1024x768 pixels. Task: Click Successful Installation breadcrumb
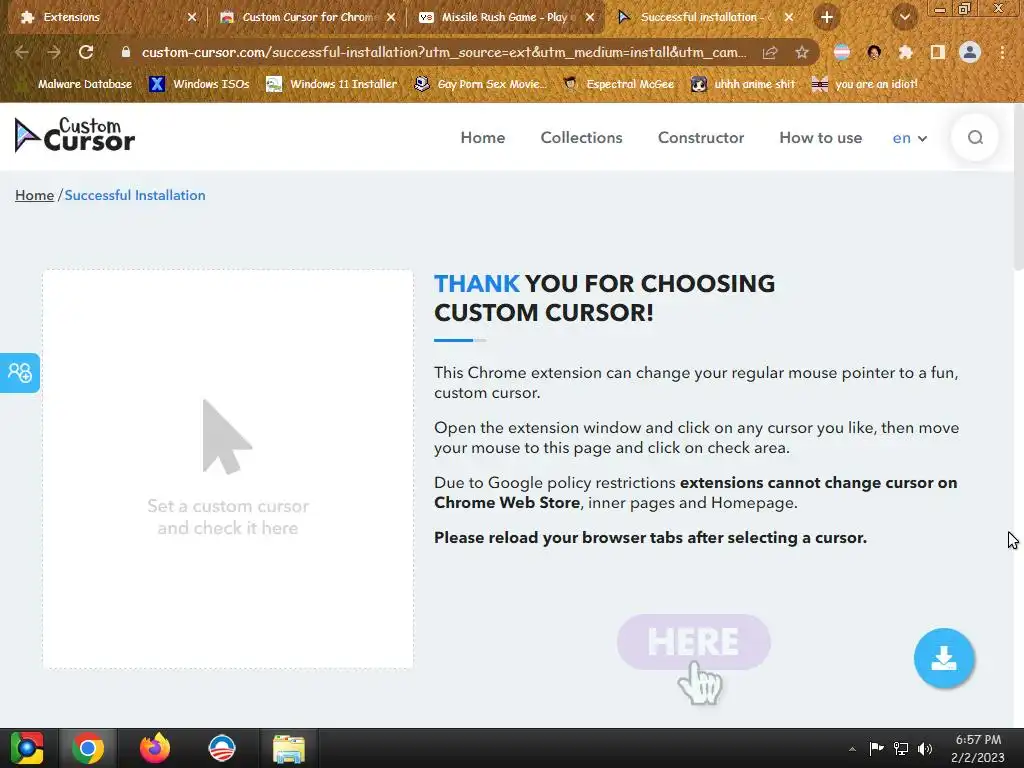(x=135, y=195)
